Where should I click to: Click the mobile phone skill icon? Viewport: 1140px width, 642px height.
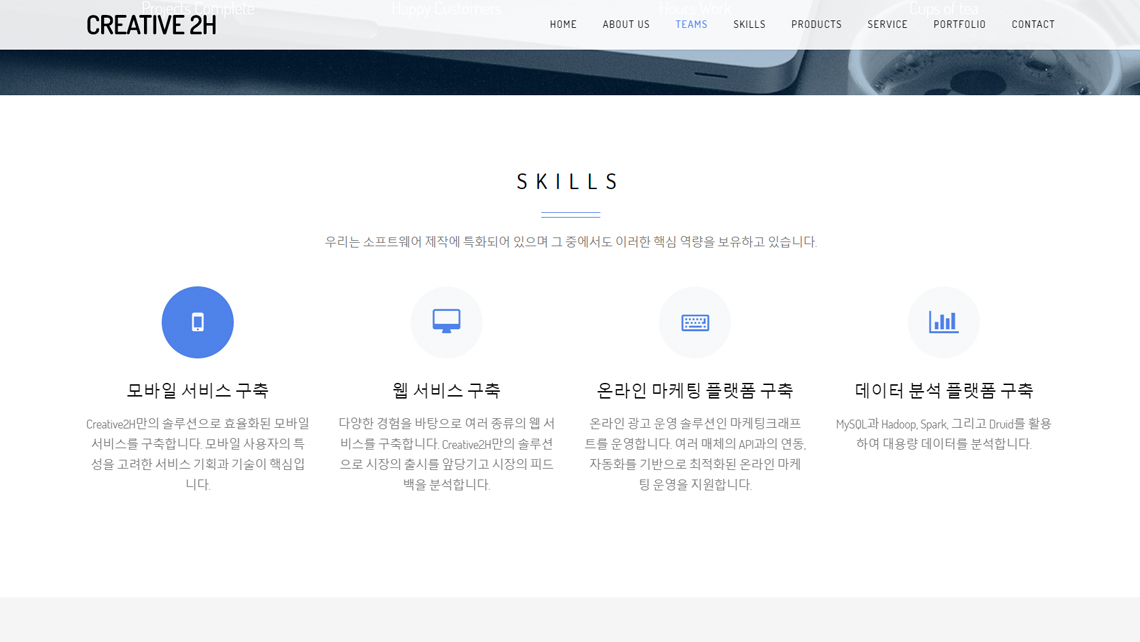pos(198,322)
